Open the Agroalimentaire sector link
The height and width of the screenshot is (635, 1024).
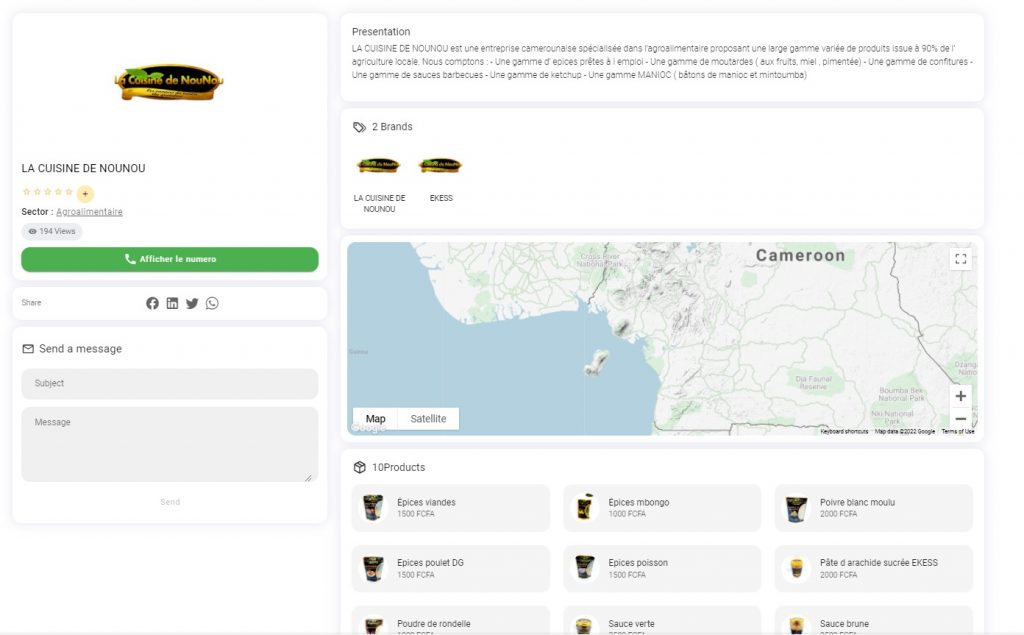(x=89, y=212)
